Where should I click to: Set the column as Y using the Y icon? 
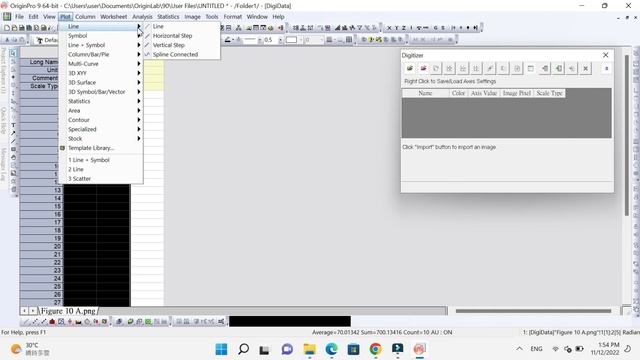[396, 28]
